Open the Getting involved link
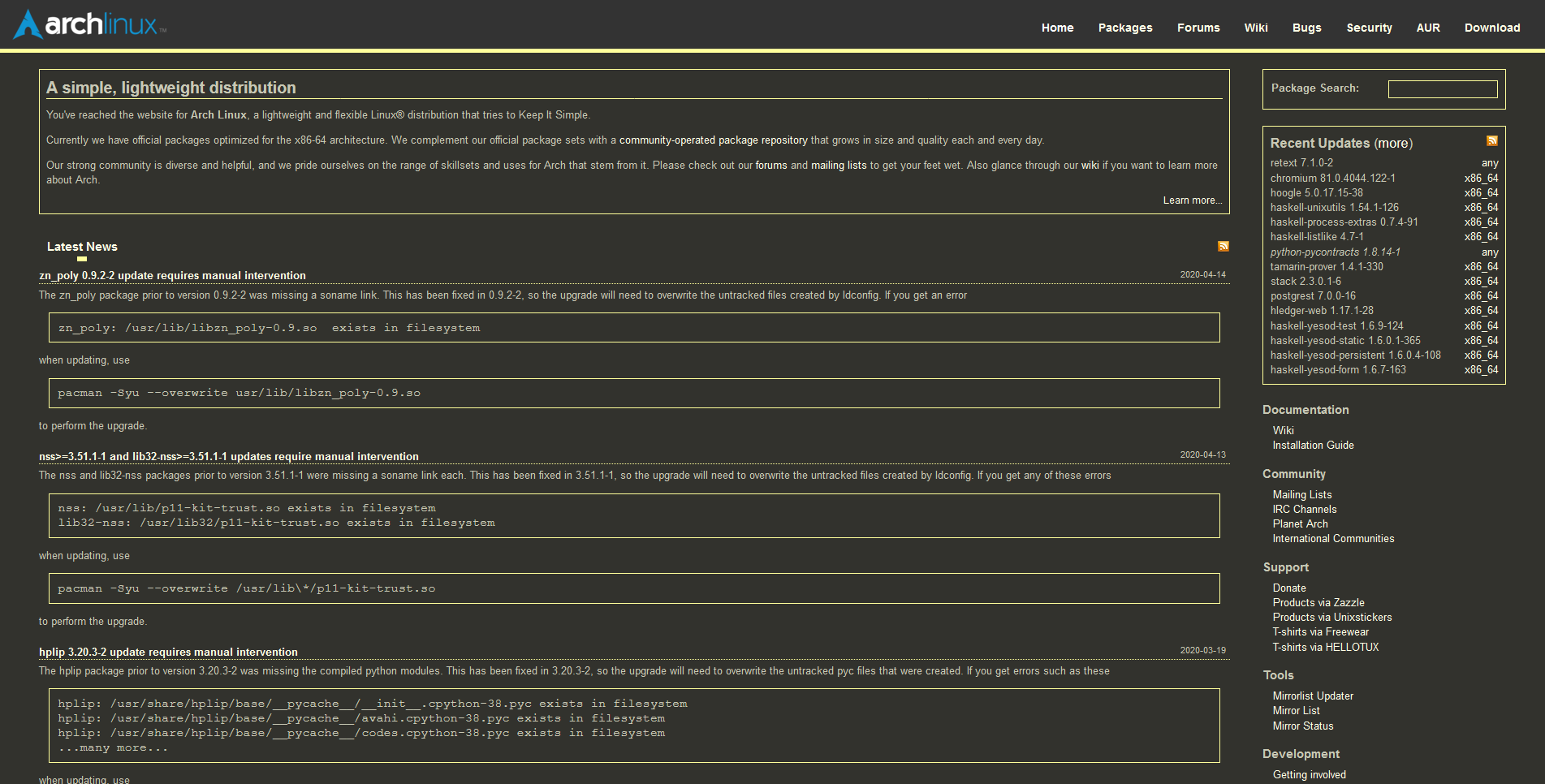The image size is (1545, 784). coord(1310,775)
